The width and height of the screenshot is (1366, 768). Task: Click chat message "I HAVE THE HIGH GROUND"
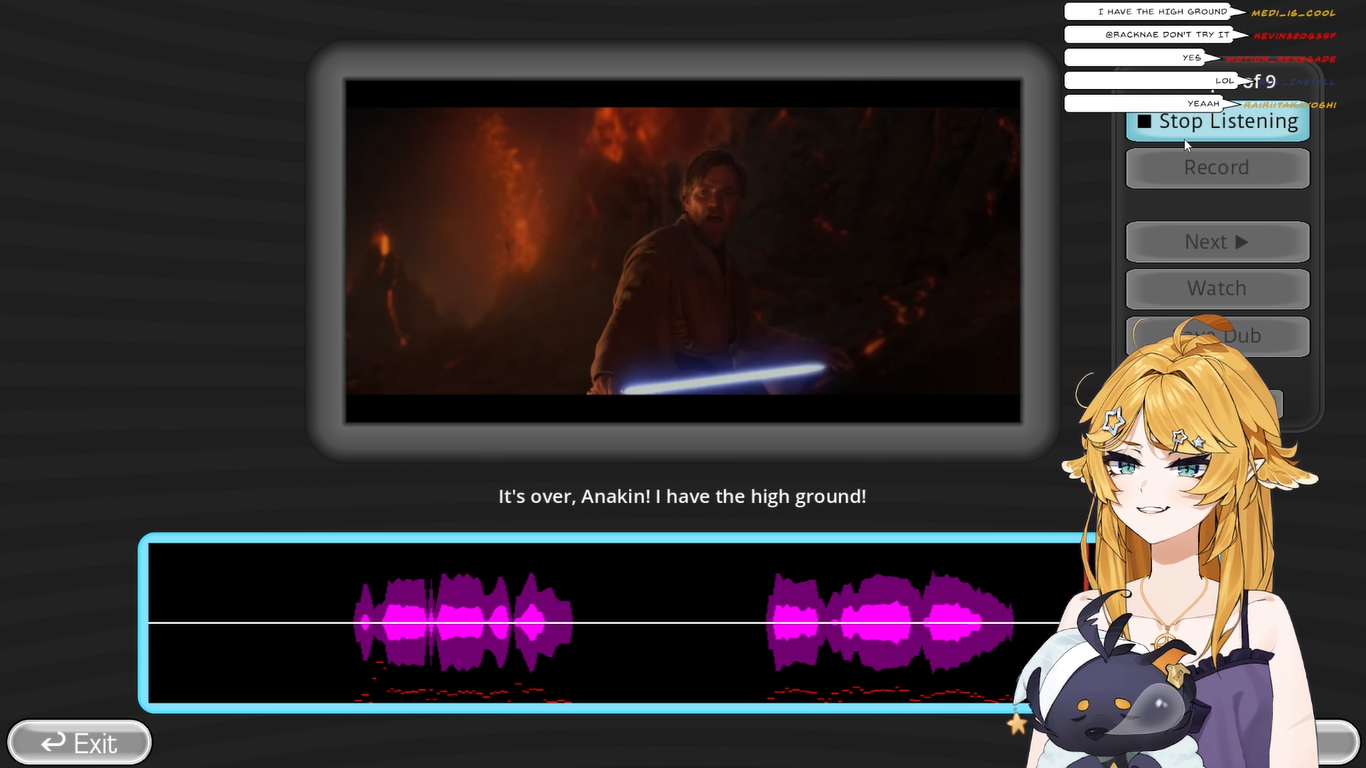click(x=1155, y=12)
